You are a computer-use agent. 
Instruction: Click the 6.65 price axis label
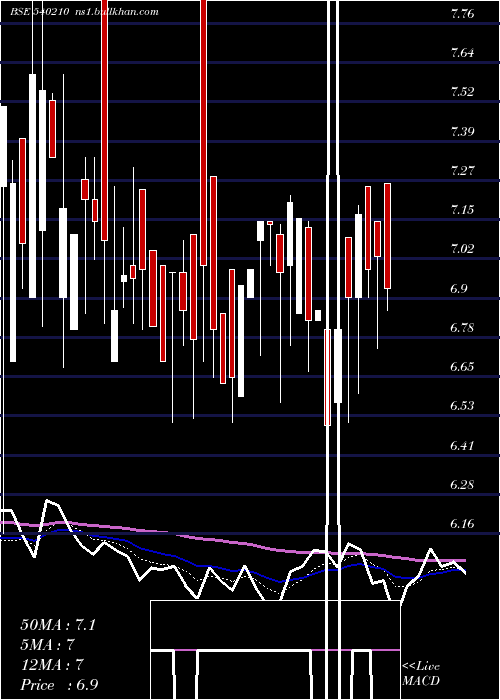[462, 367]
